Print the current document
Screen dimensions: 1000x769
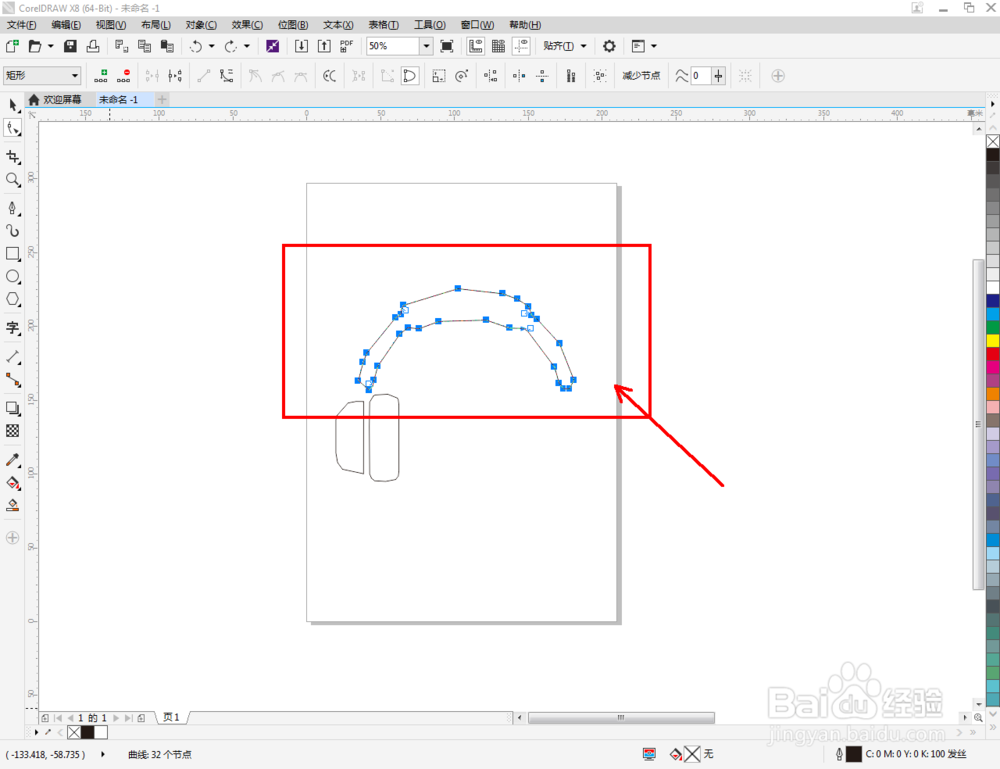93,46
